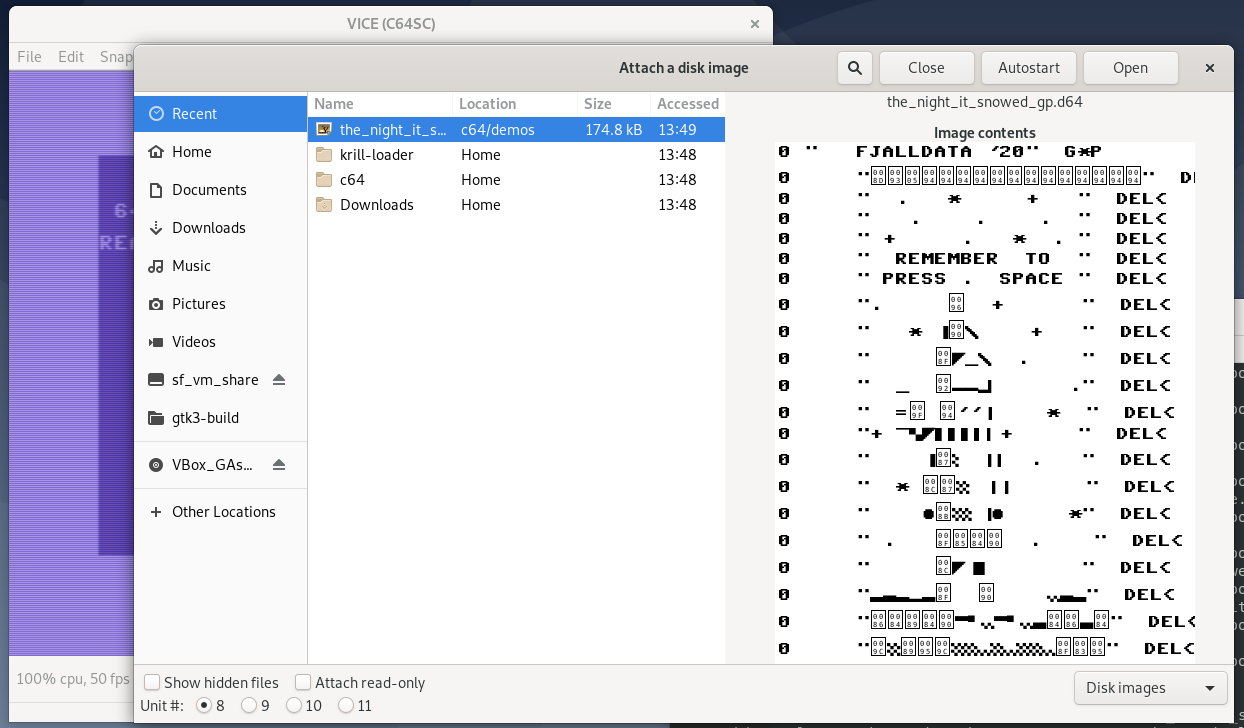Open the File menu
The width and height of the screenshot is (1244, 728).
(29, 57)
